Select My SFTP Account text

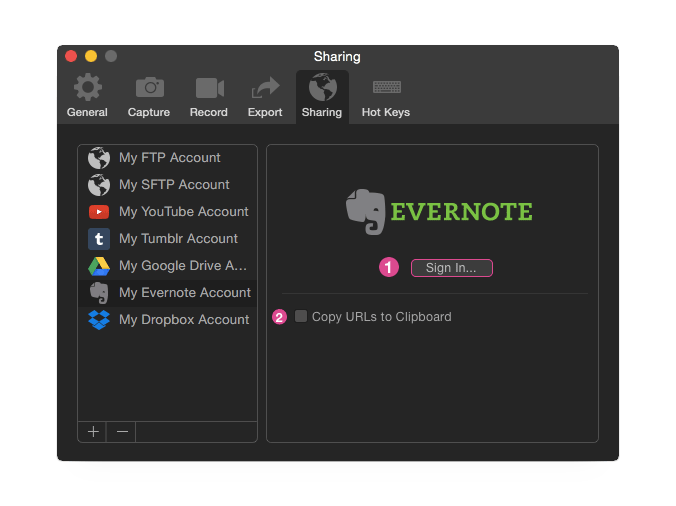174,185
